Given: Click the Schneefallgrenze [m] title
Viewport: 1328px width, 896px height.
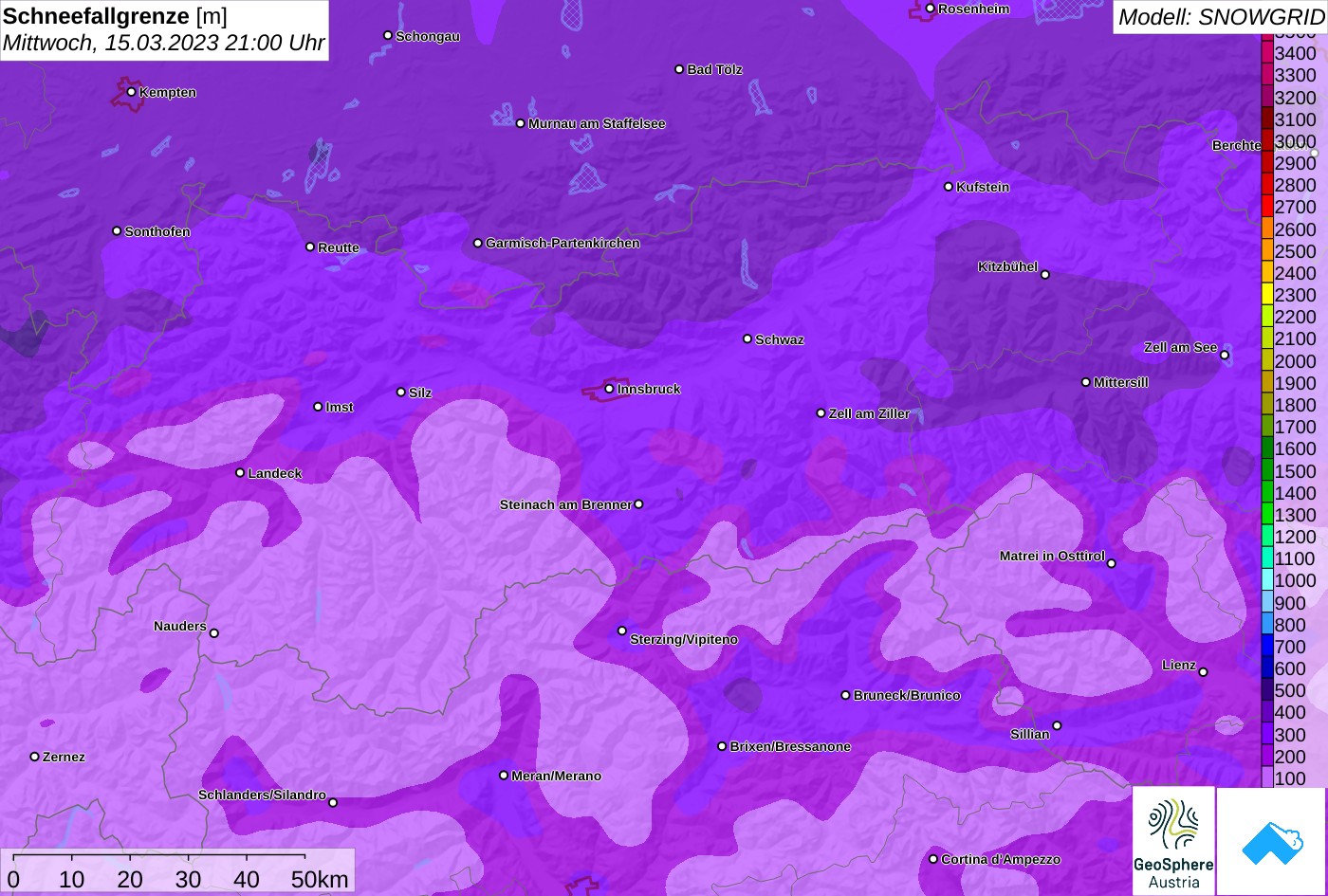Looking at the screenshot, I should (x=116, y=16).
